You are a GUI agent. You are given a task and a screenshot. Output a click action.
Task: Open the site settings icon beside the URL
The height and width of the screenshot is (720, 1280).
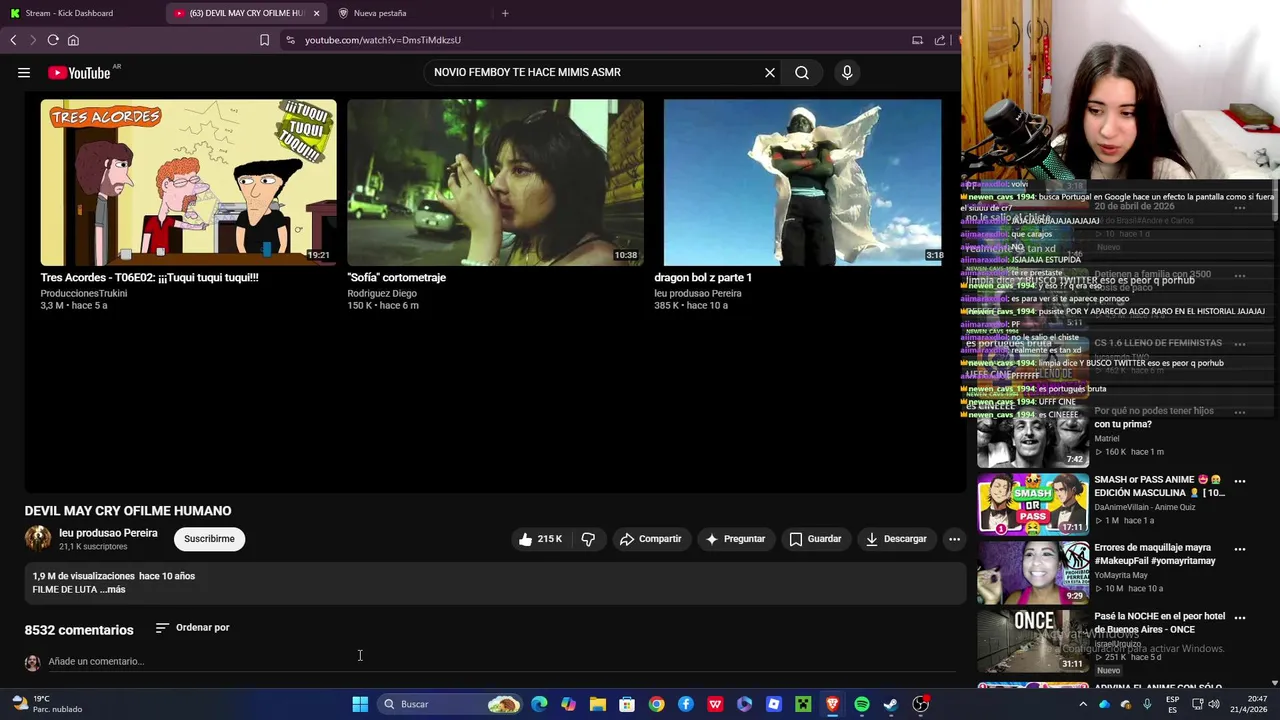pyautogui.click(x=290, y=40)
